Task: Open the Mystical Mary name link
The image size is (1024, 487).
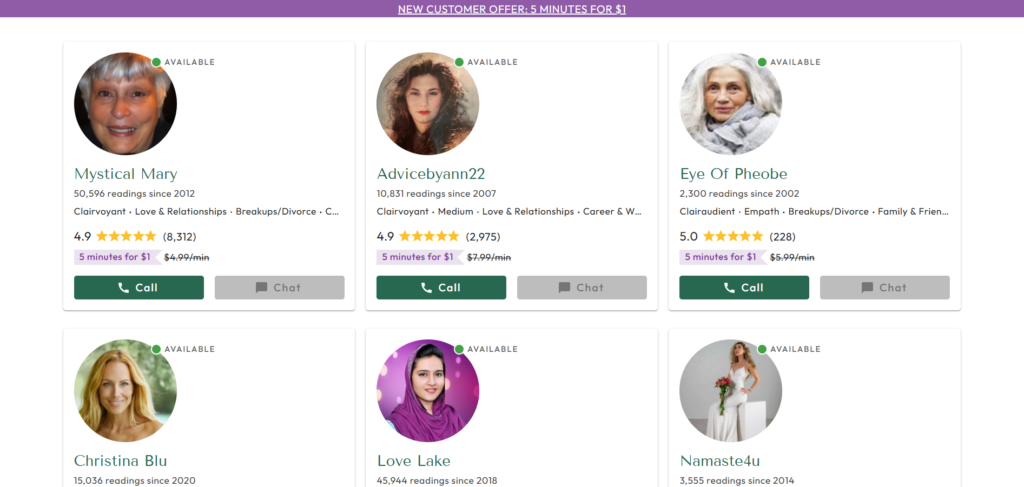Action: click(x=125, y=174)
